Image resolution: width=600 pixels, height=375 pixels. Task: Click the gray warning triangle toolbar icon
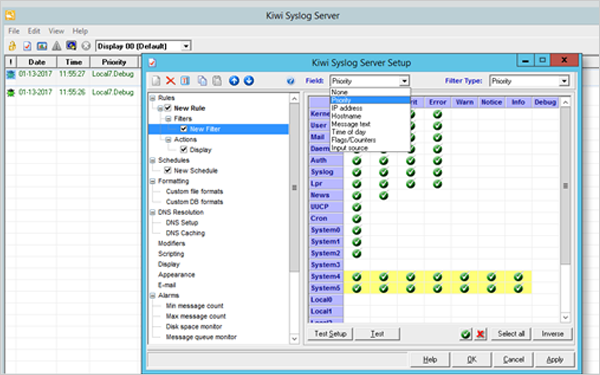tap(57, 46)
